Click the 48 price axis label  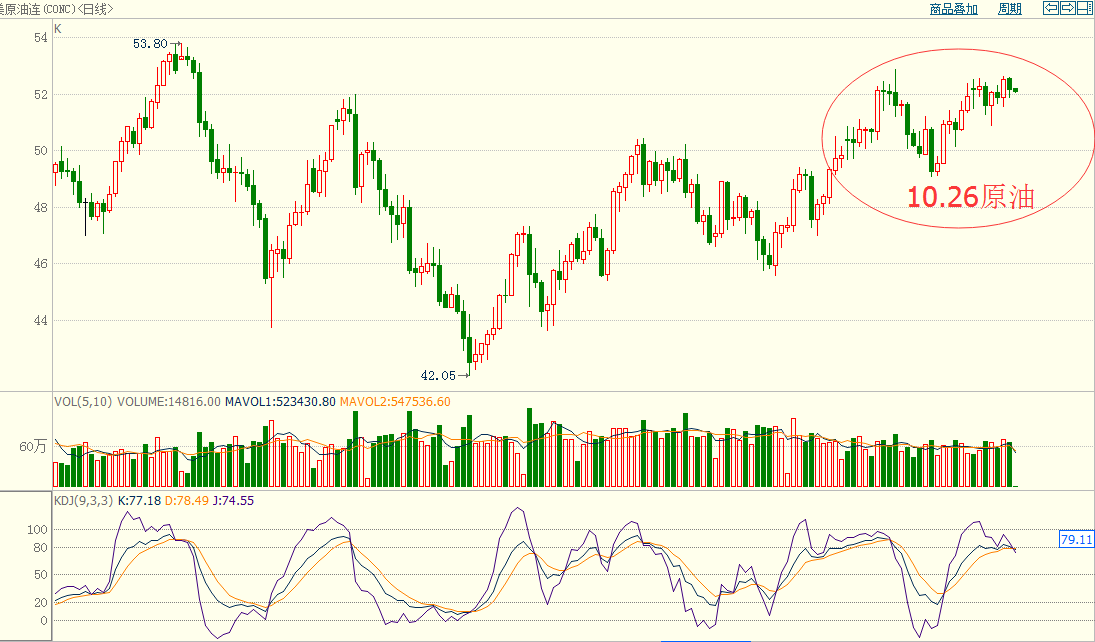pyautogui.click(x=41, y=207)
